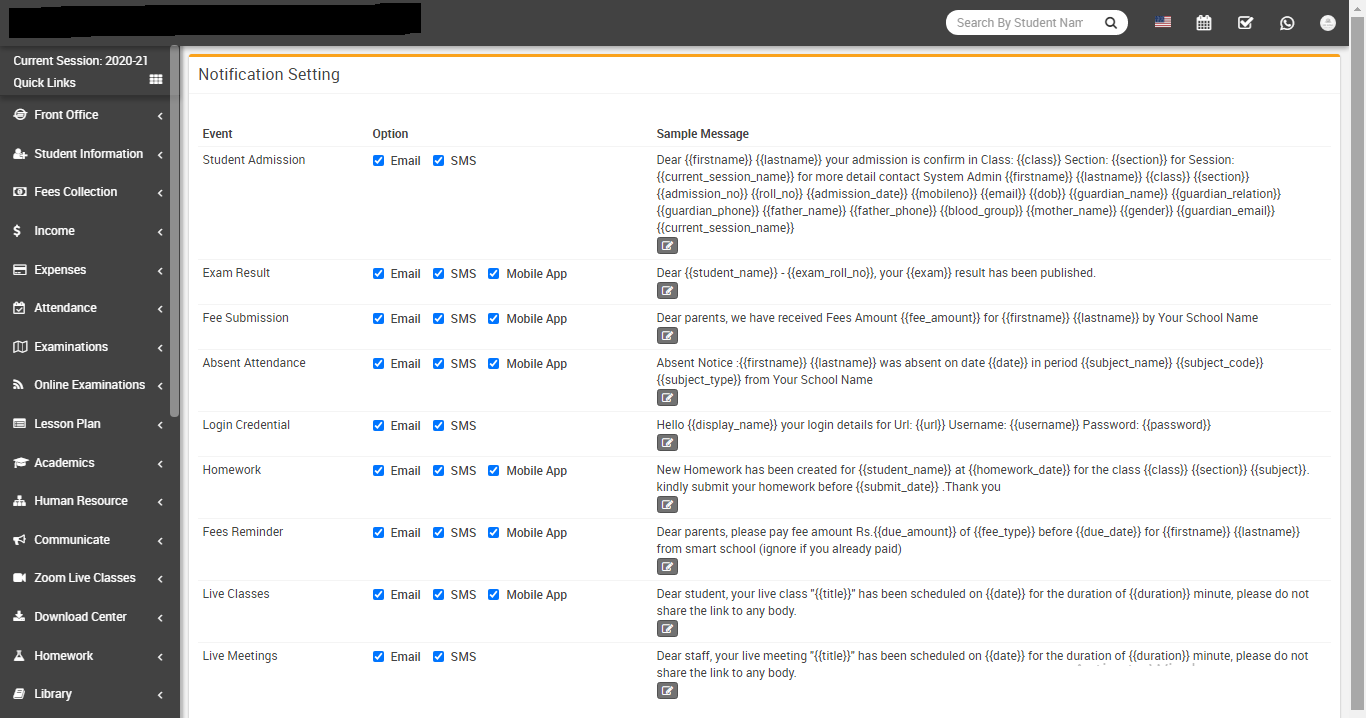Viewport: 1366px width, 718px height.
Task: Edit the Student Admission message template
Action: [667, 246]
